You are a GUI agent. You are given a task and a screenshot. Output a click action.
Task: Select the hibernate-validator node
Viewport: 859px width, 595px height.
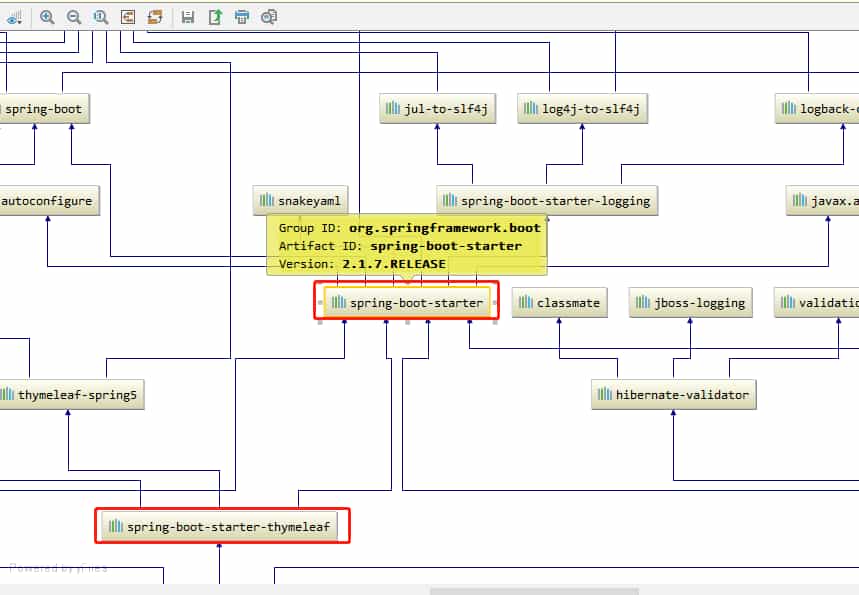(x=674, y=394)
